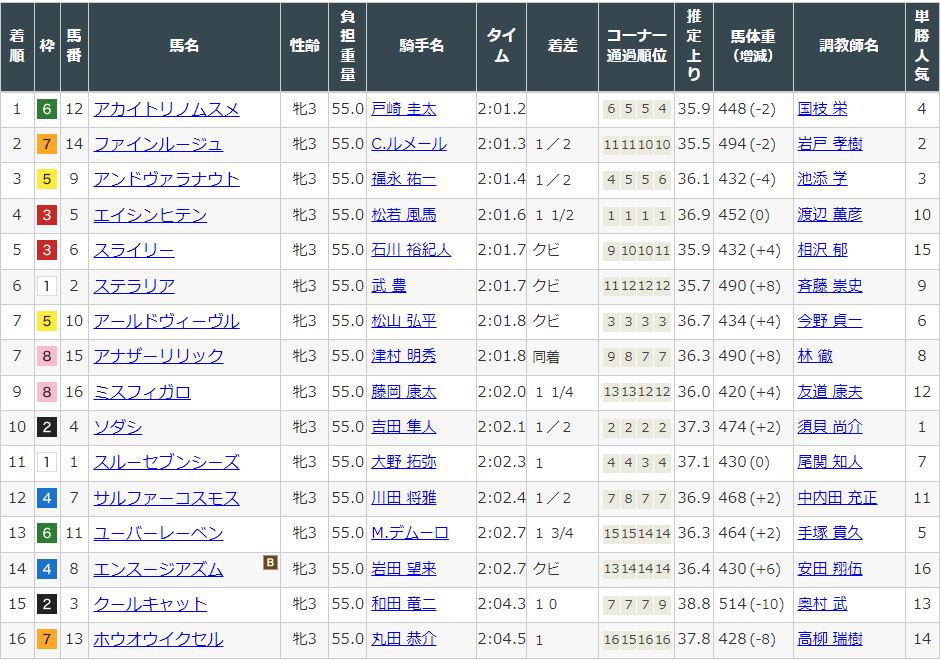The height and width of the screenshot is (661, 940).
Task: Click the 馬名 column header
Action: [x=184, y=46]
